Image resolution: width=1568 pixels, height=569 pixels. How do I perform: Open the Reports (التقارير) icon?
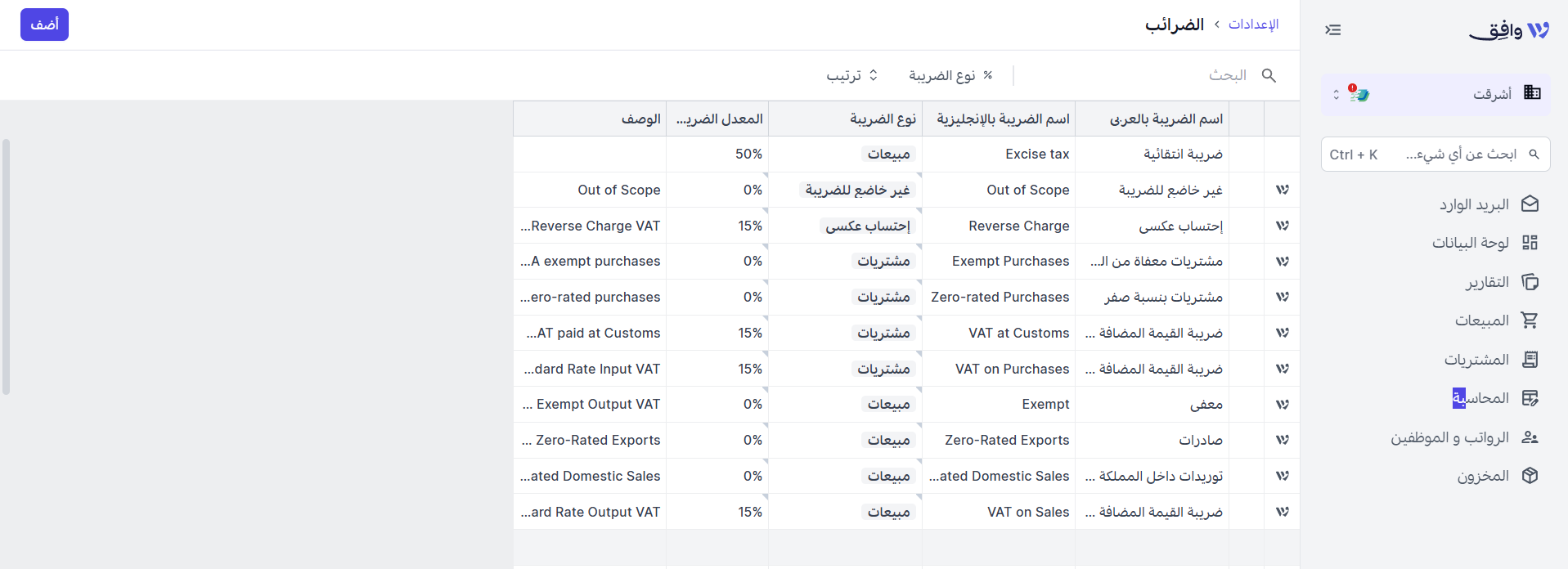click(1530, 282)
